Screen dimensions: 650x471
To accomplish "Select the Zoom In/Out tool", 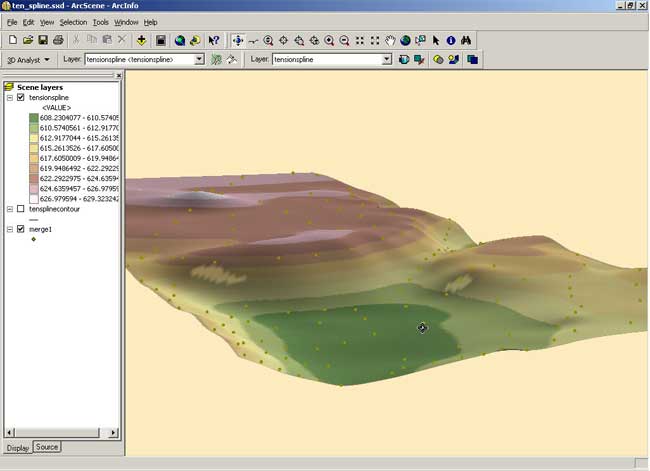I will pyautogui.click(x=268, y=40).
